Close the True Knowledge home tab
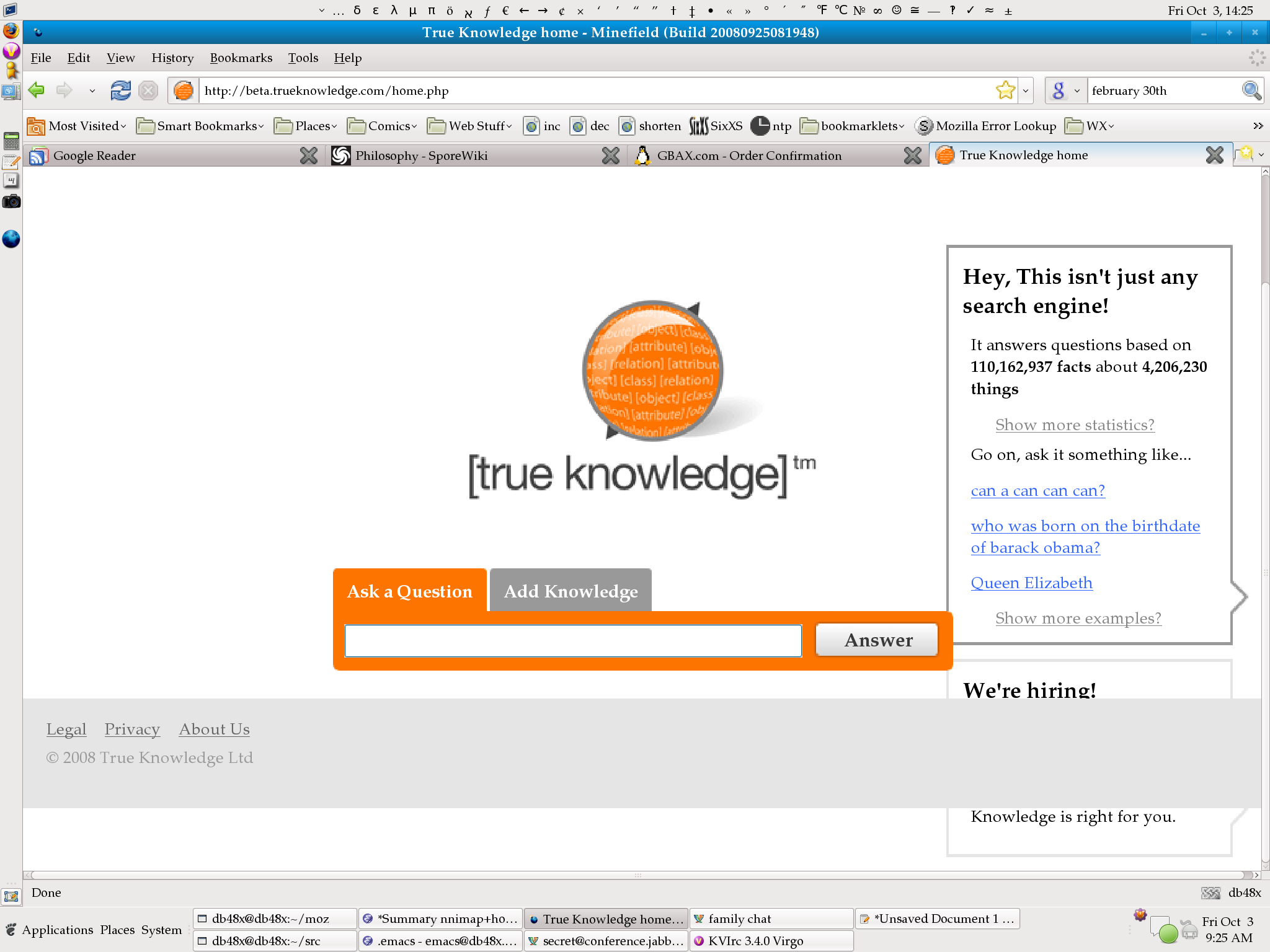This screenshot has width=1270, height=952. tap(1214, 155)
